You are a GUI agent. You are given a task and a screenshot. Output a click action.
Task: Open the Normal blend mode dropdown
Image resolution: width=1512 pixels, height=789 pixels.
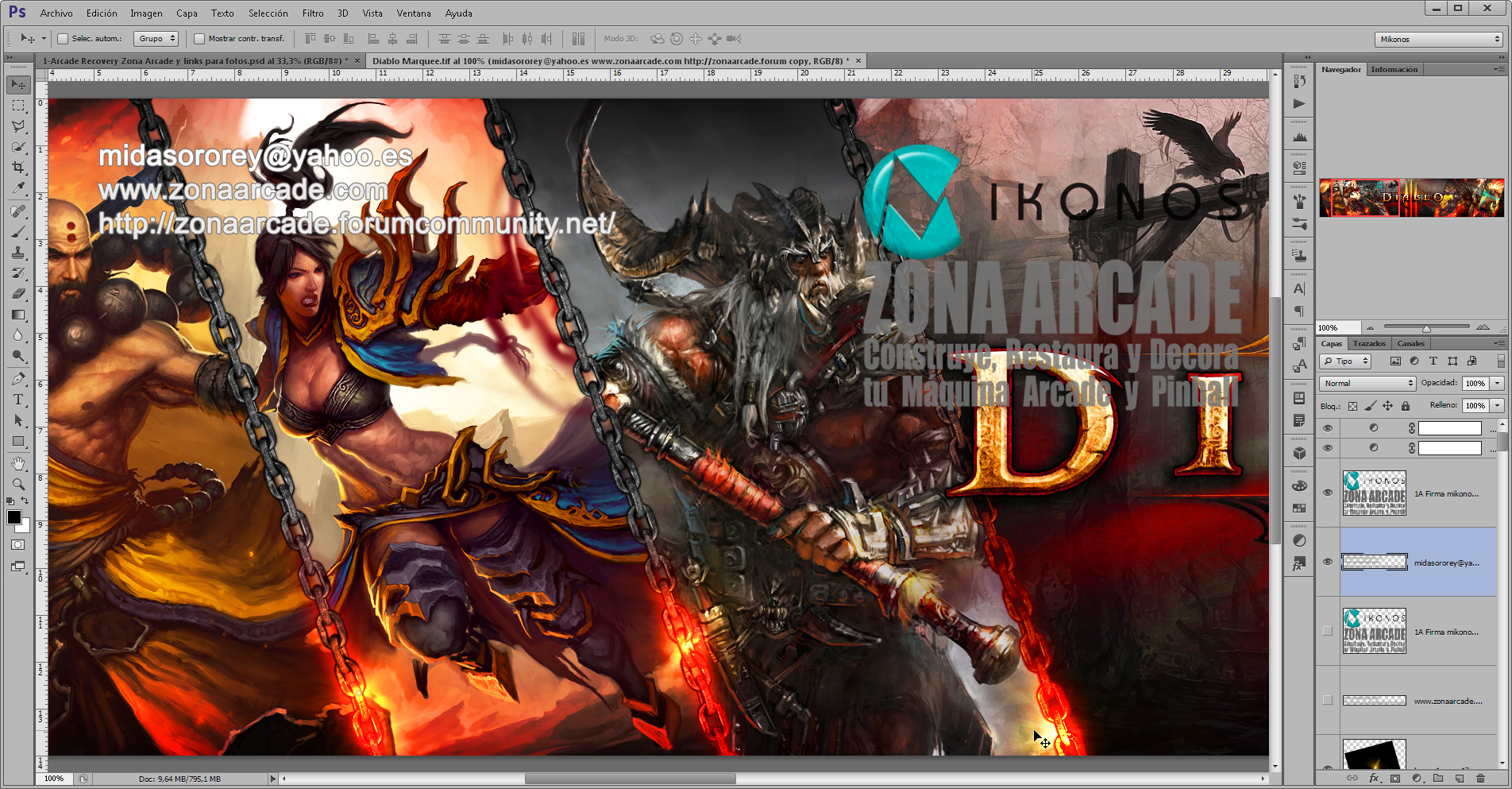(1367, 383)
